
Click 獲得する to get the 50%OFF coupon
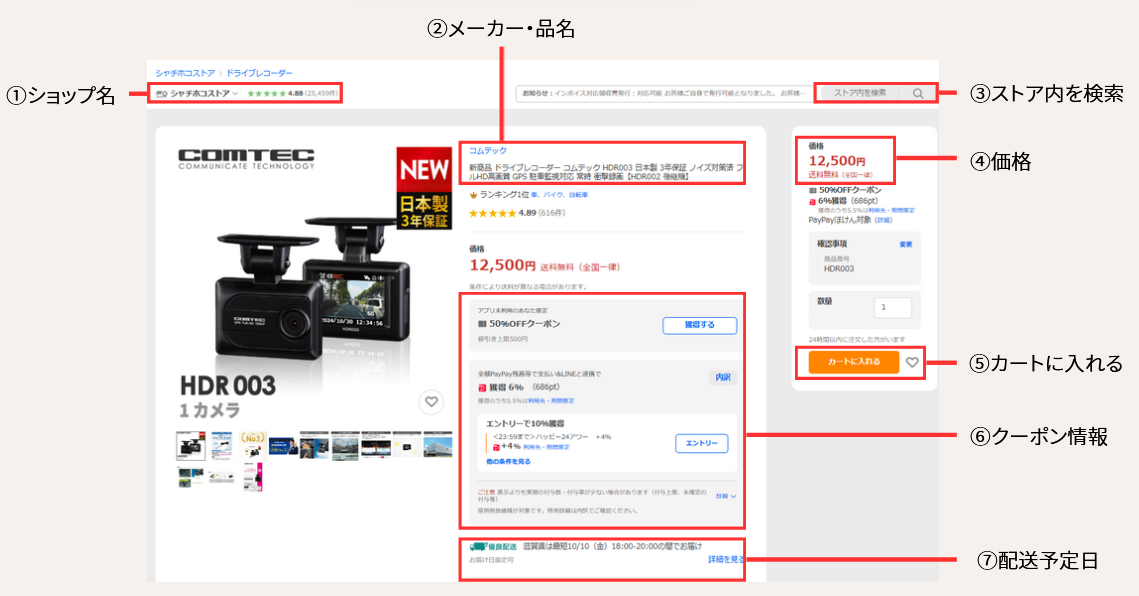[699, 326]
